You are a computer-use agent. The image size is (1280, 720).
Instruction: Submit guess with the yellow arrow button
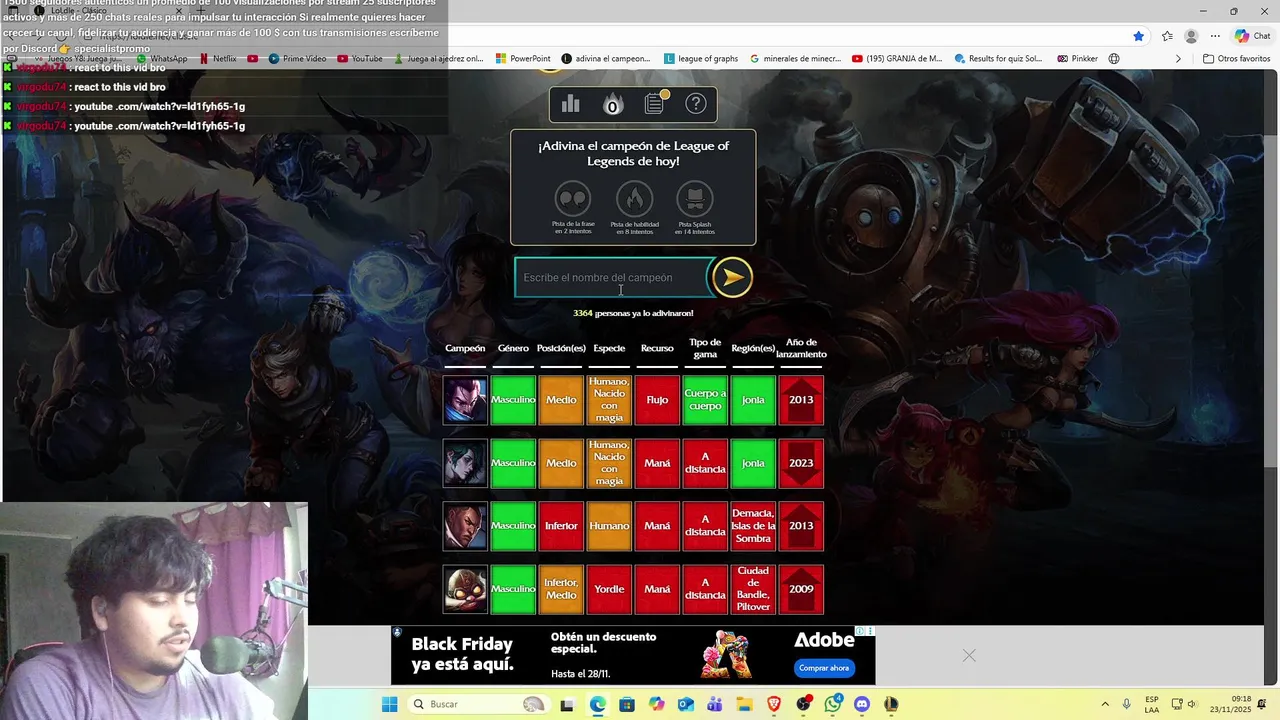click(732, 277)
